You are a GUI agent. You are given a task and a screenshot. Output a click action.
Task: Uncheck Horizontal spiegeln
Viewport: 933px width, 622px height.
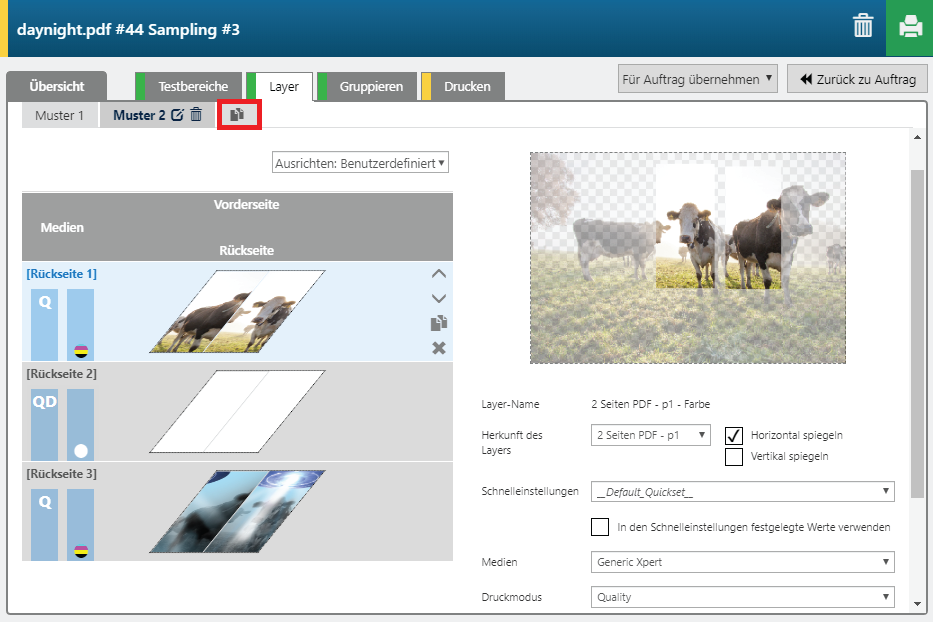click(733, 435)
